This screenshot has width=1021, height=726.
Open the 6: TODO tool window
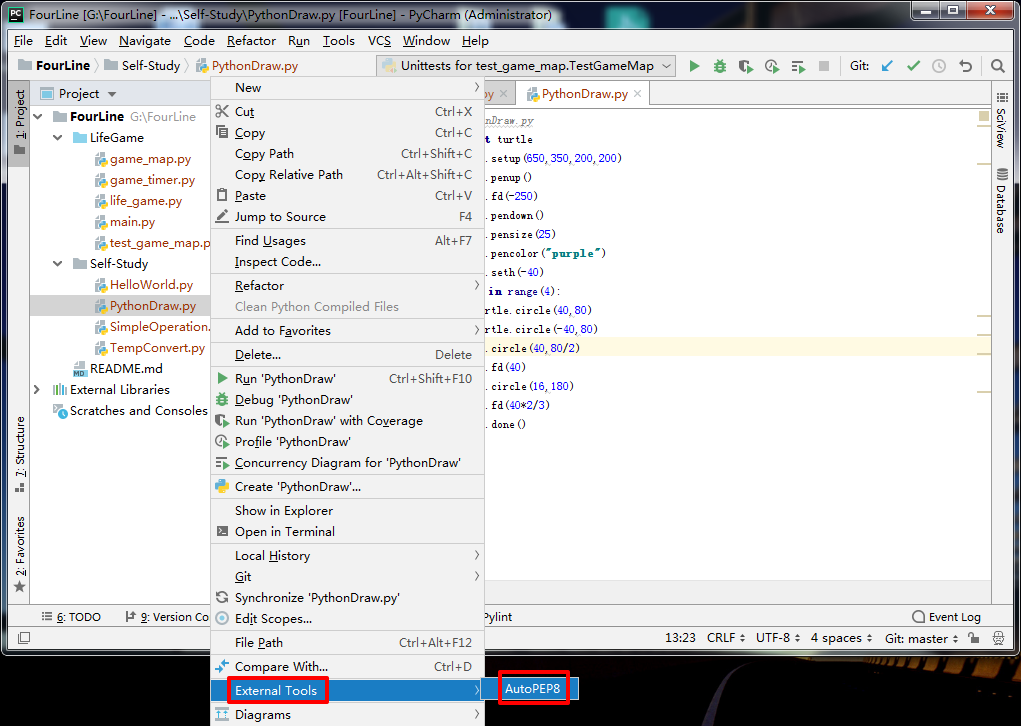point(71,617)
